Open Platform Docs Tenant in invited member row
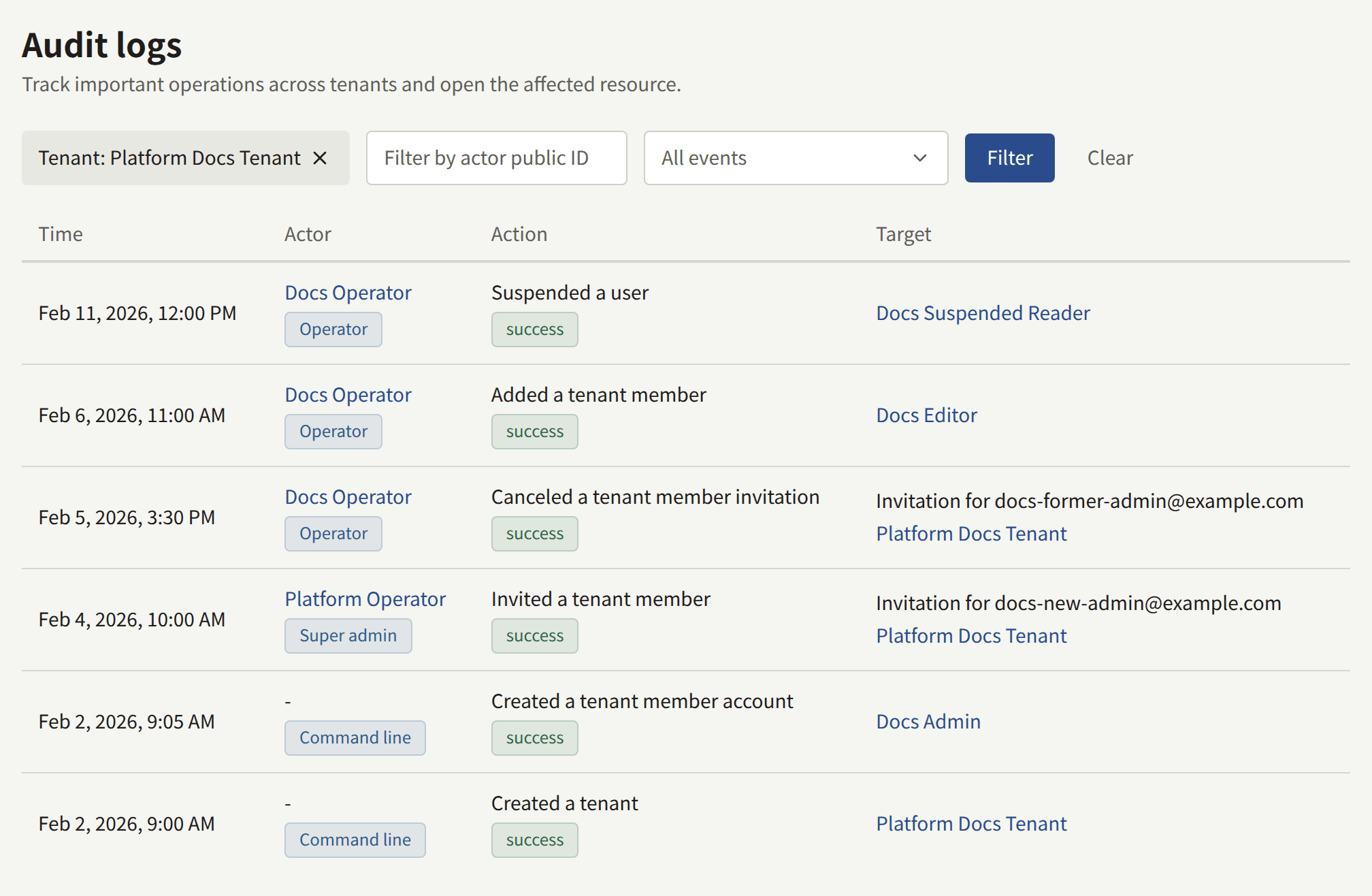1372x896 pixels. click(971, 636)
